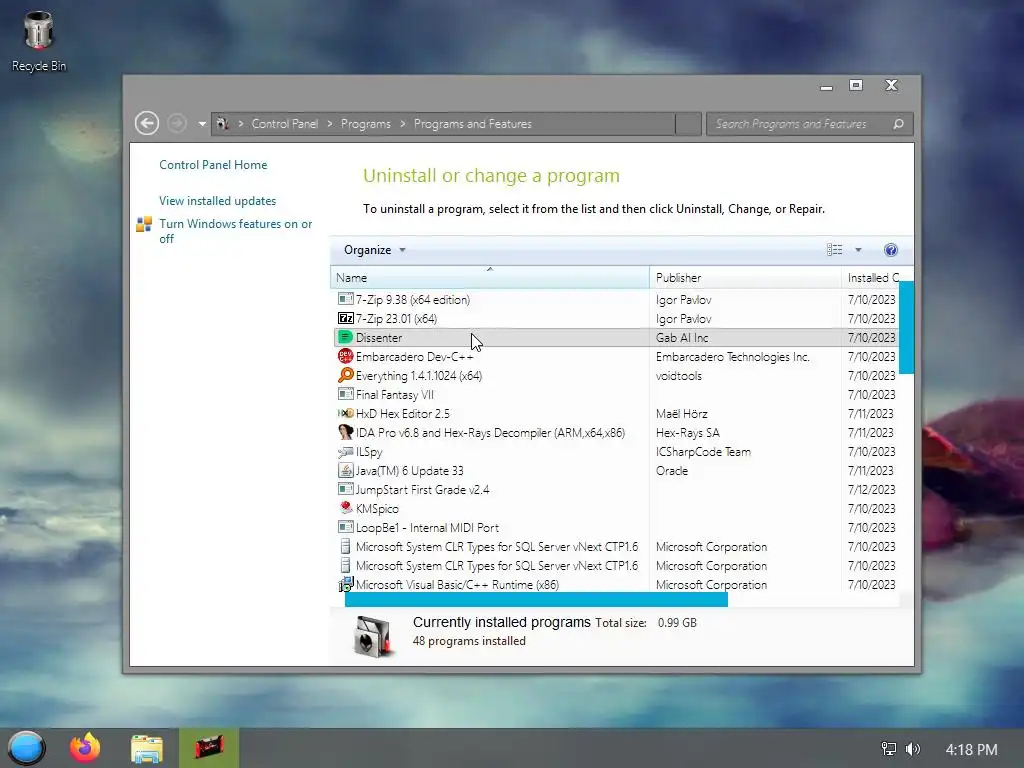Click Programs breadcrumb

coord(366,124)
